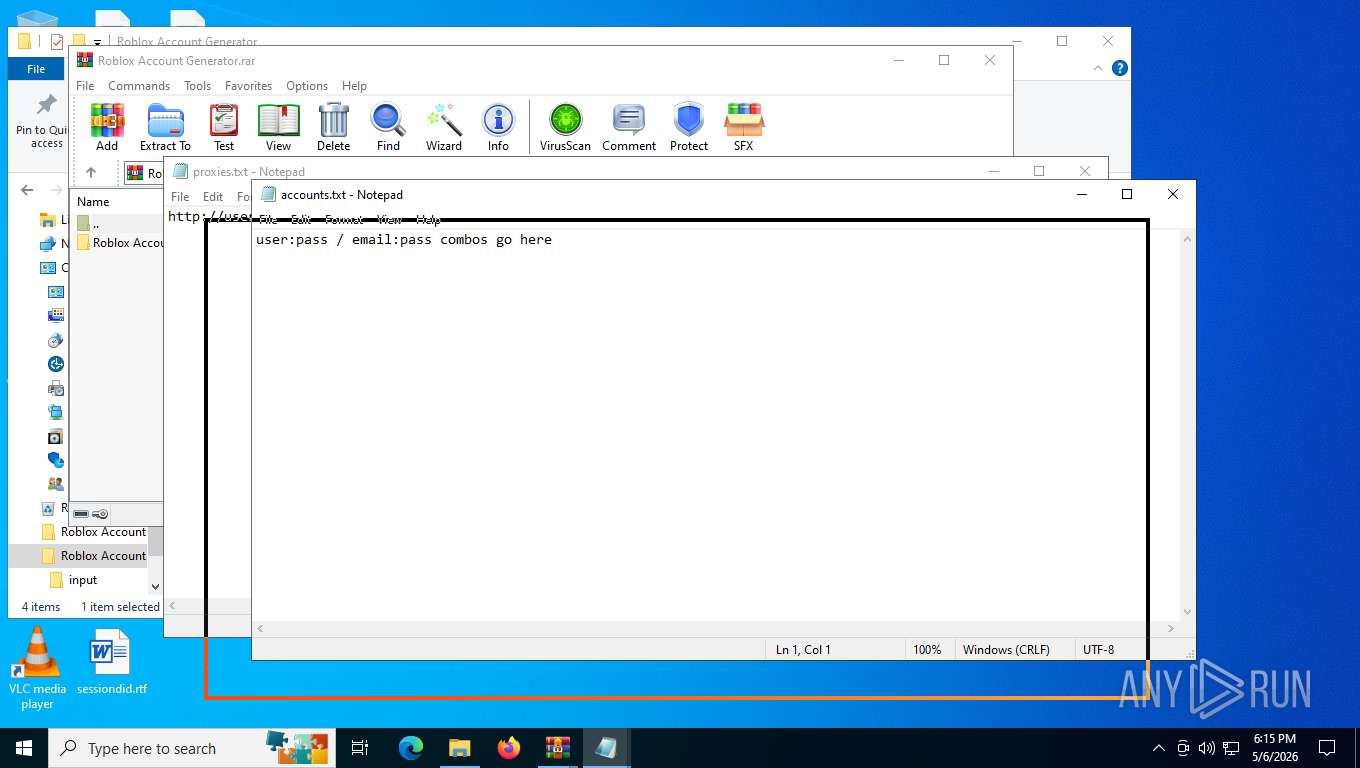Click 'Windows (CRLF)' in the status bar
The height and width of the screenshot is (768, 1360).
coord(1006,650)
